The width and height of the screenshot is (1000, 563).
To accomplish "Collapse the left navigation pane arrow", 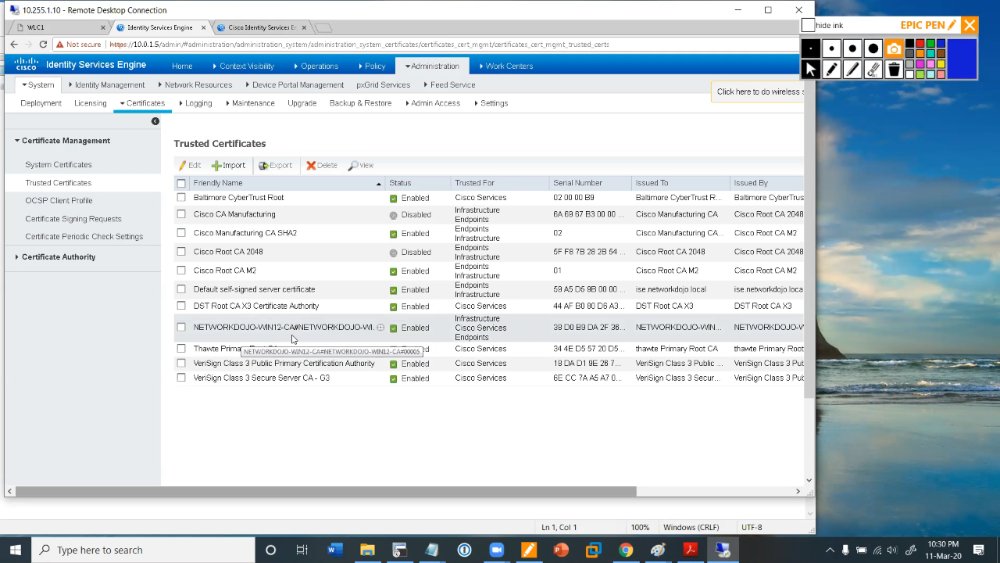I will [155, 121].
